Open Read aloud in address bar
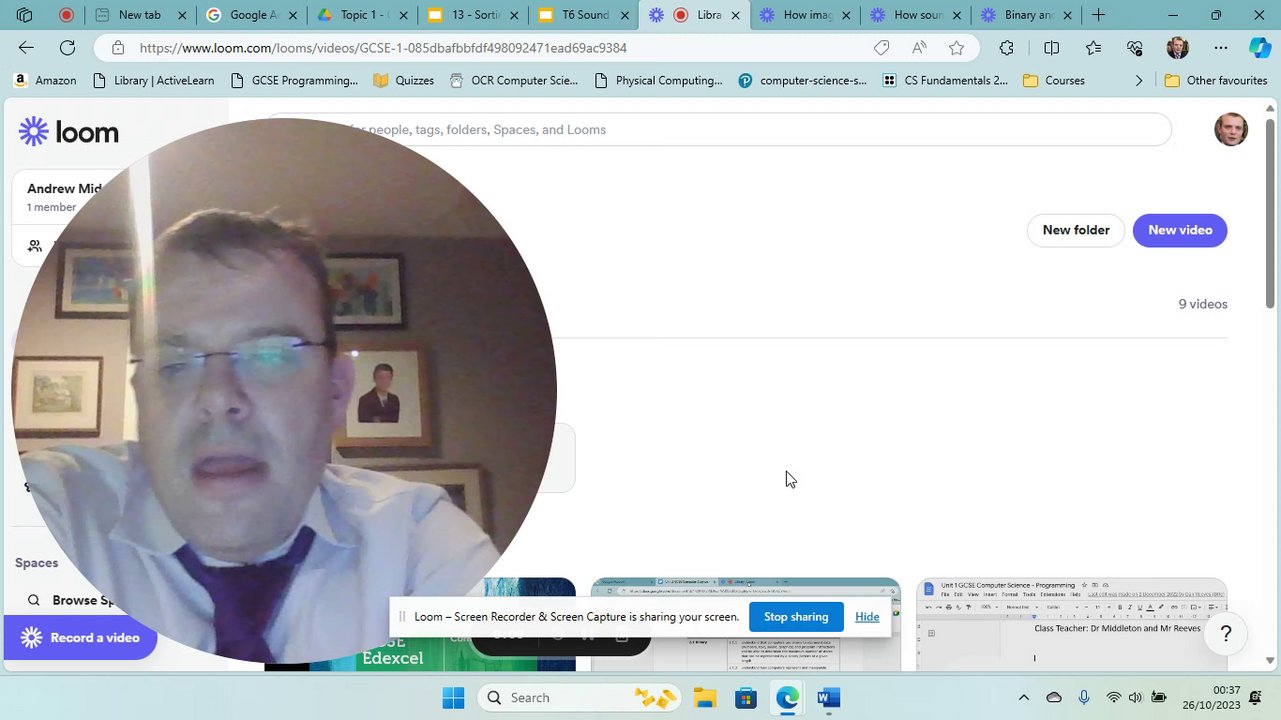 919,48
